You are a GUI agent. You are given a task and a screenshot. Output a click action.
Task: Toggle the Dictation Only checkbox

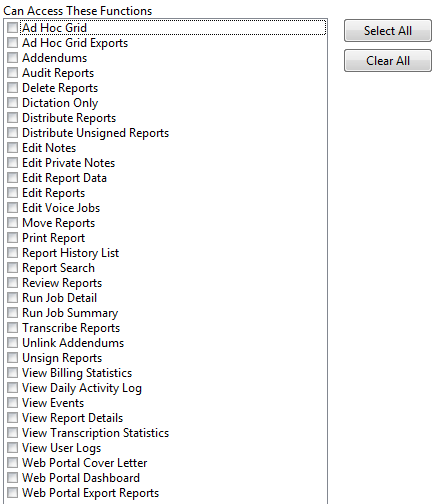[x=12, y=103]
